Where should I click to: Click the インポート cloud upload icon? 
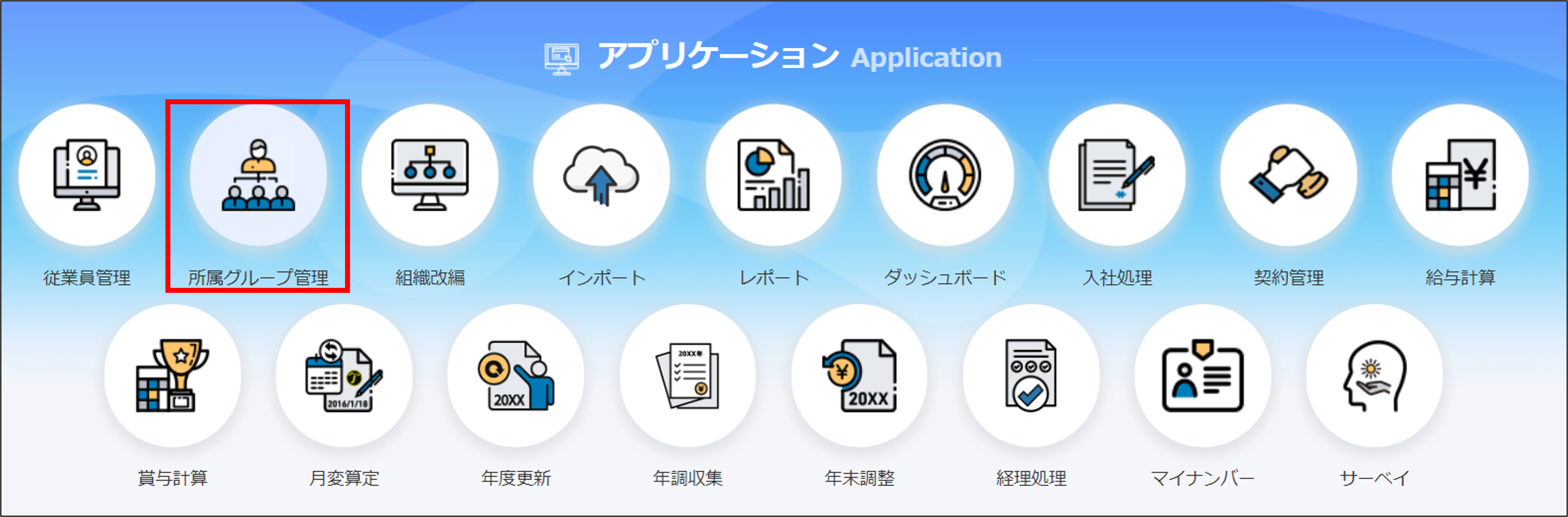tap(602, 175)
